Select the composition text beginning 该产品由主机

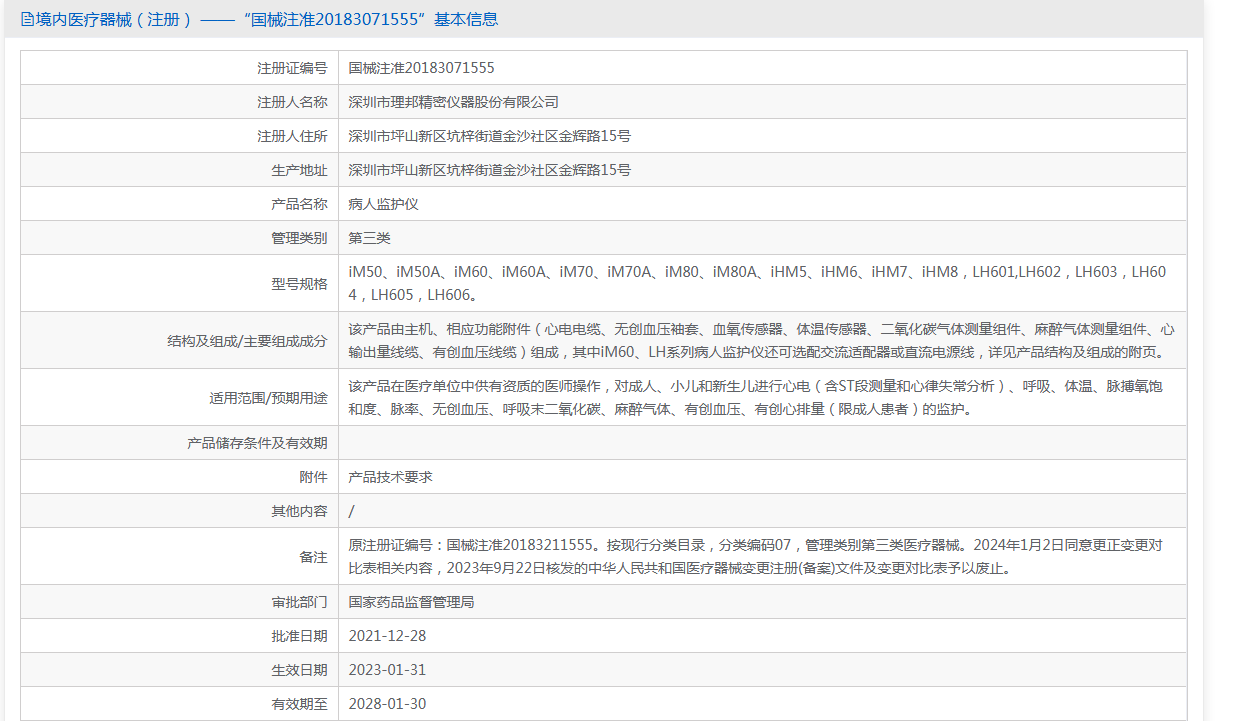click(761, 340)
